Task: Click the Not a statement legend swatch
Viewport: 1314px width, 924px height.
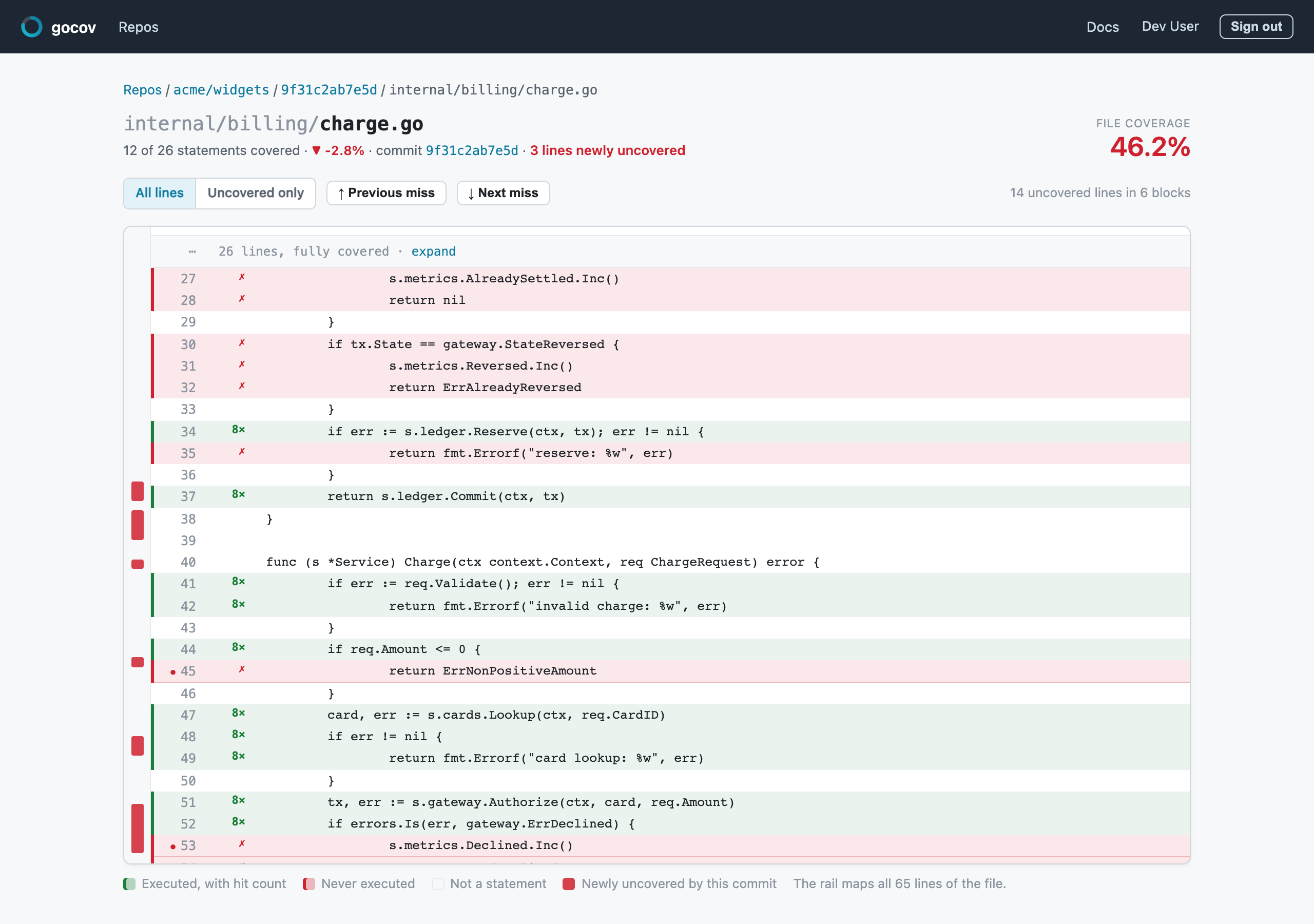Action: (x=438, y=884)
